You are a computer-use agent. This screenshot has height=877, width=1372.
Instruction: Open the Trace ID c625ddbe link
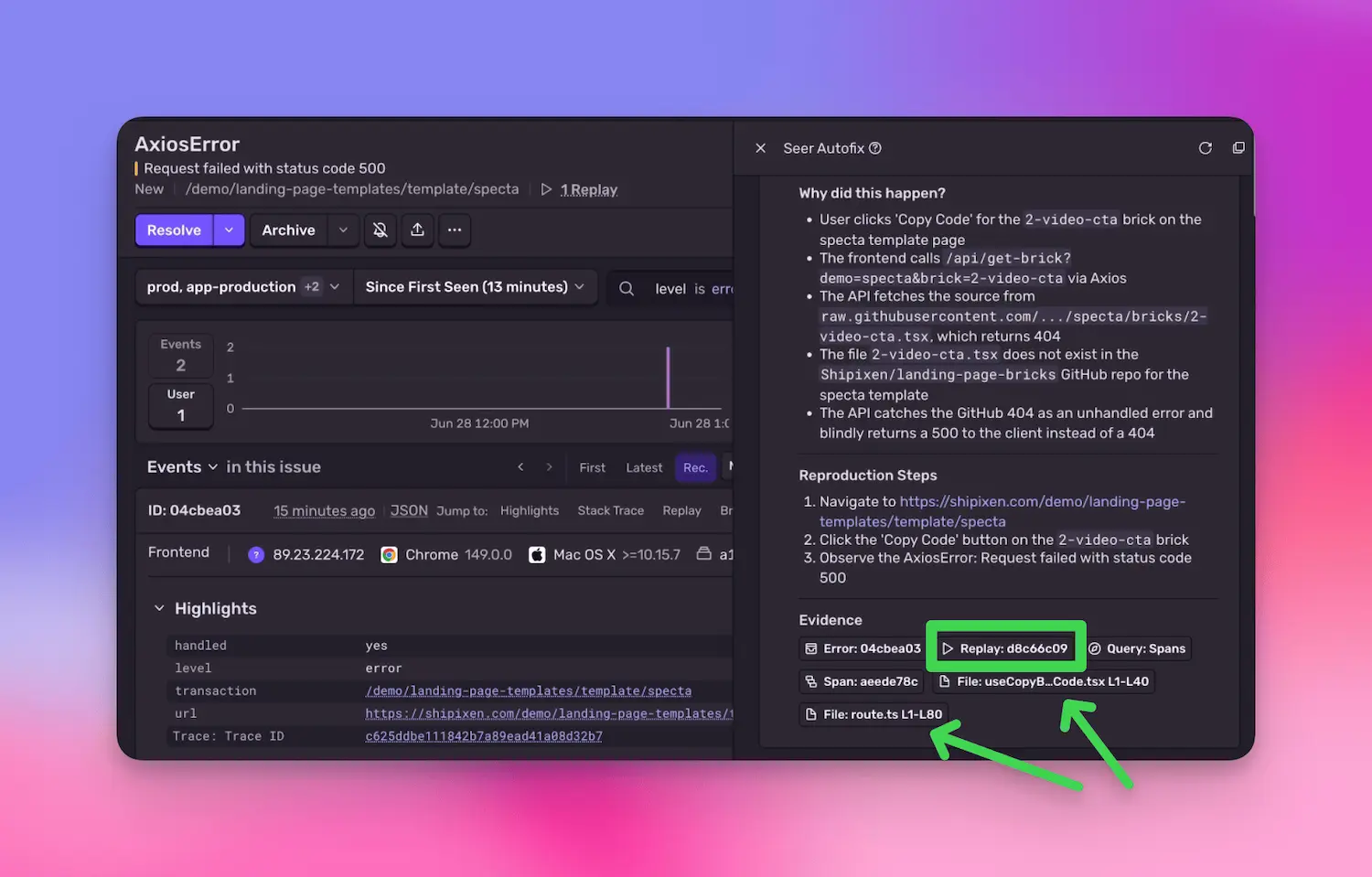tap(484, 736)
